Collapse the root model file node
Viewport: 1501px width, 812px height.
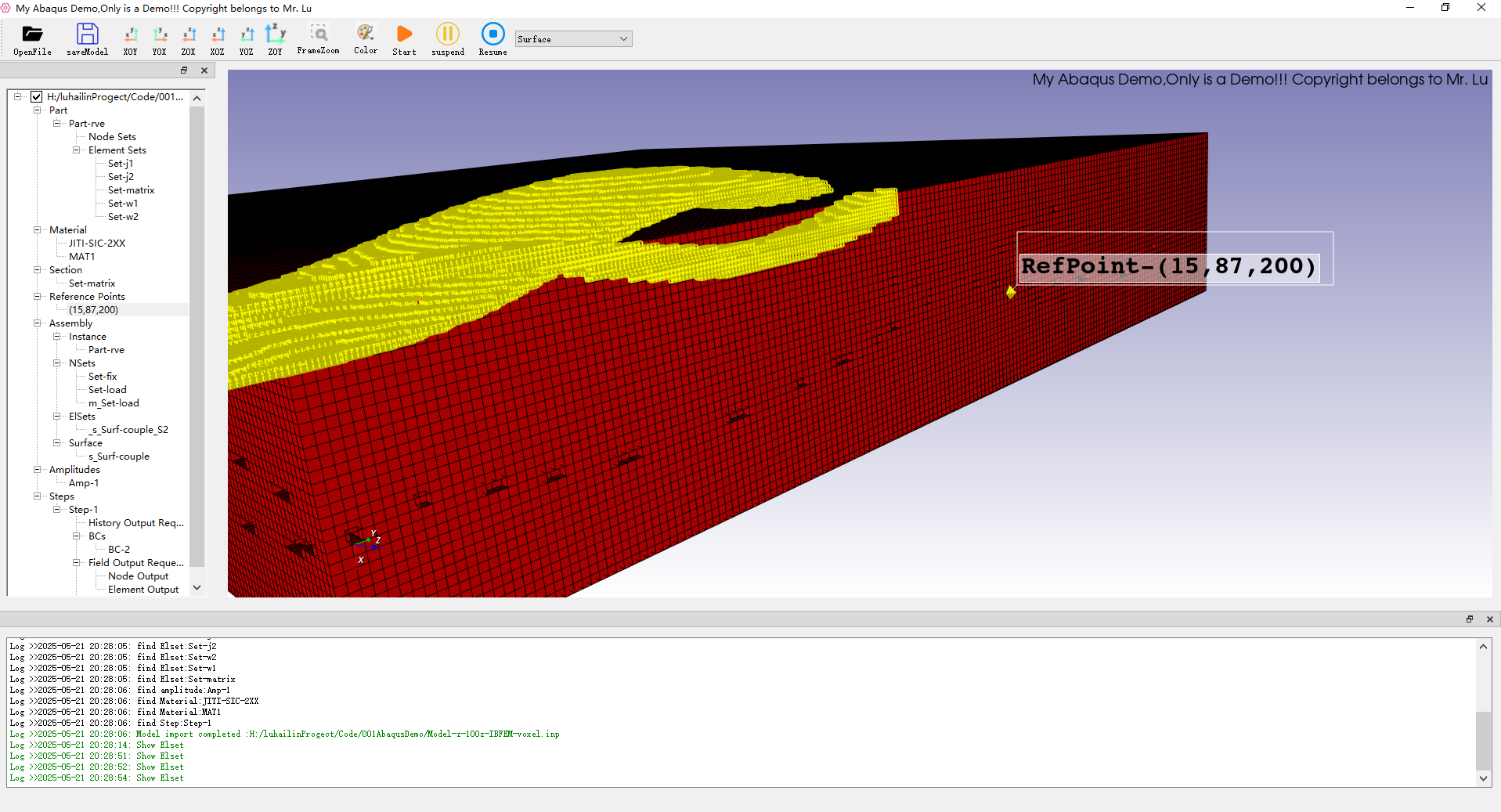coord(17,97)
